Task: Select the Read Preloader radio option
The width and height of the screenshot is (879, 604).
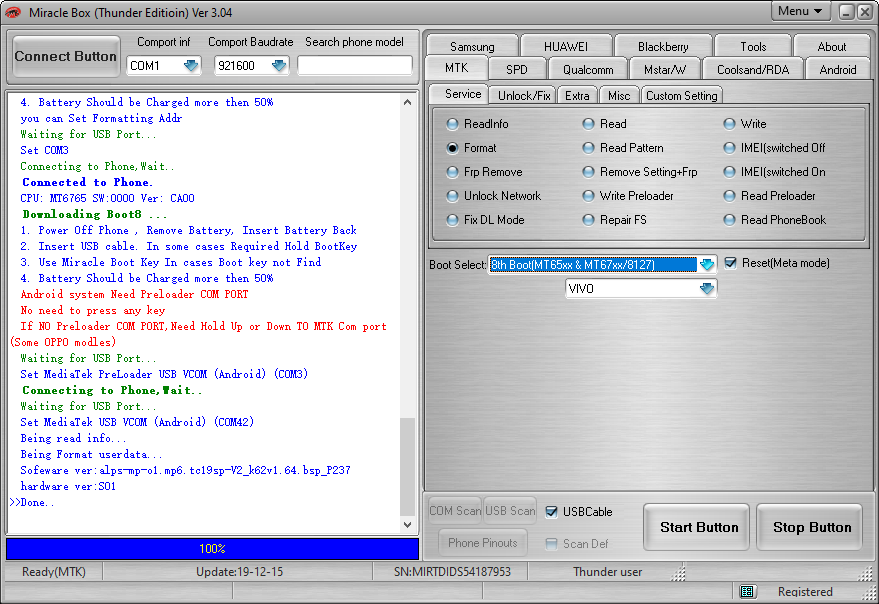Action: click(770, 196)
